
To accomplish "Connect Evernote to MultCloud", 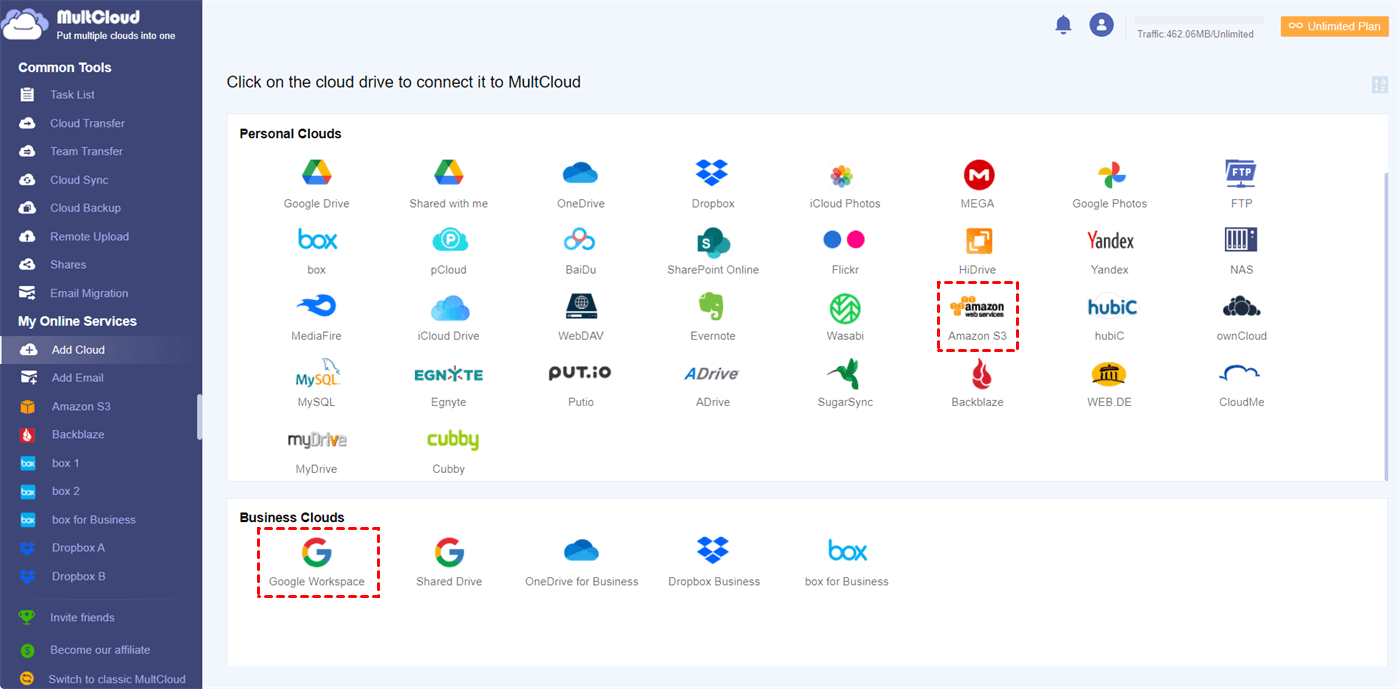I will pos(712,307).
